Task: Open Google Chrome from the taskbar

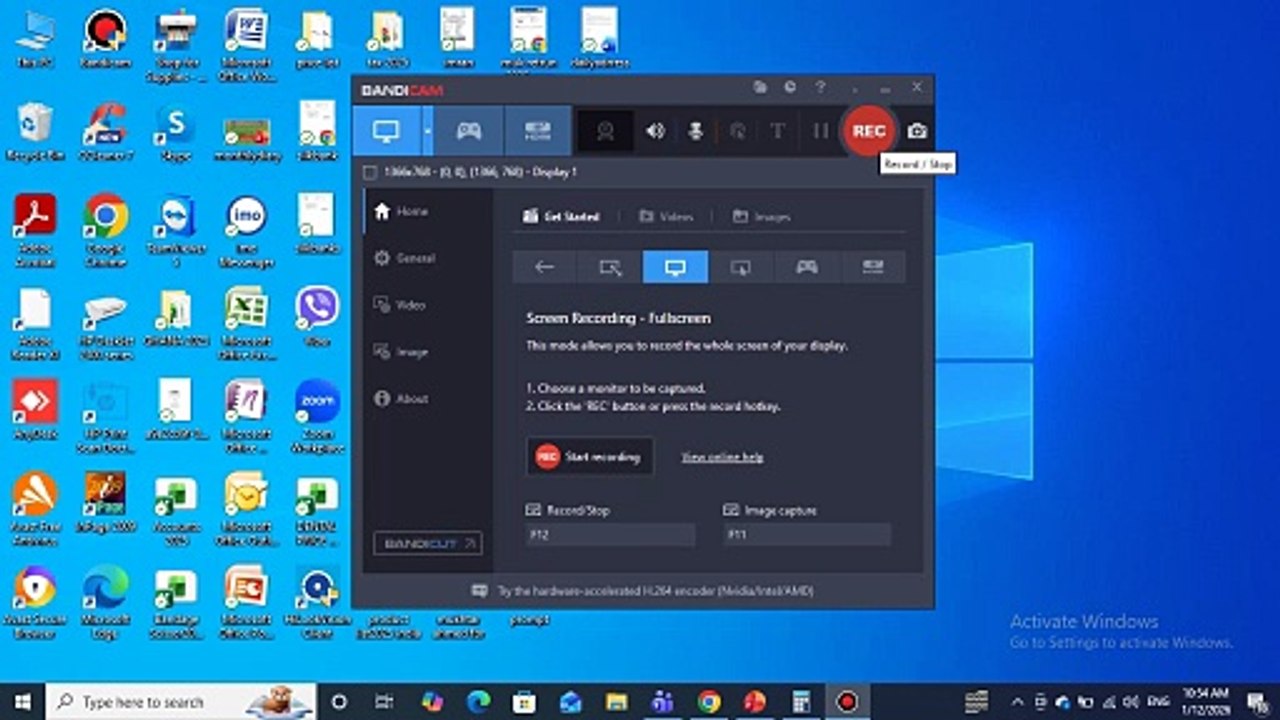Action: coord(709,702)
